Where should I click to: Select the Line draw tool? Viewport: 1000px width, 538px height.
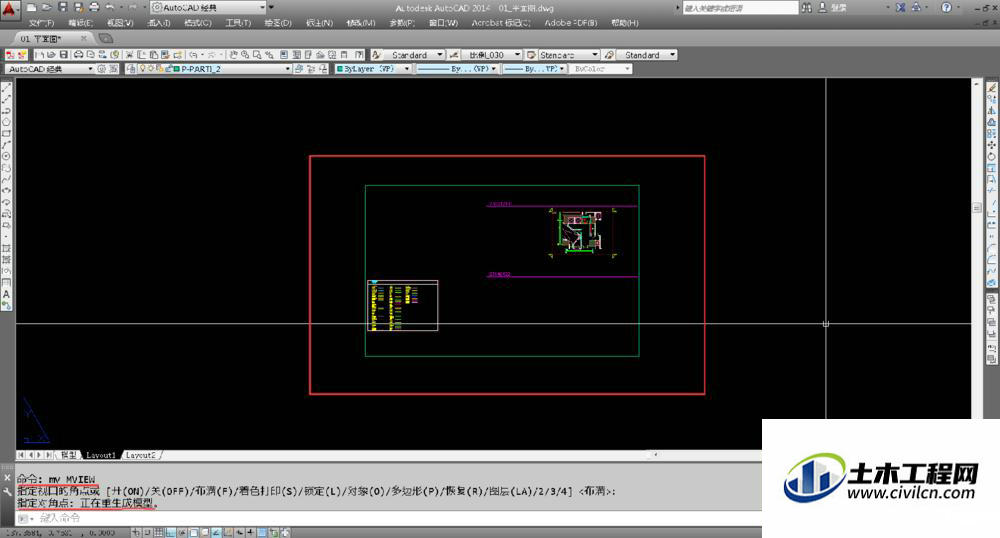[x=6, y=87]
